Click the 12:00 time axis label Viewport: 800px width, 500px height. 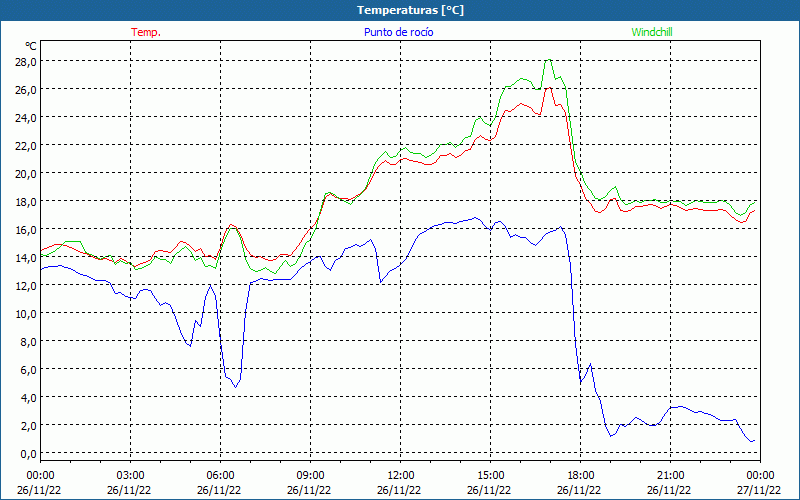[x=401, y=476]
